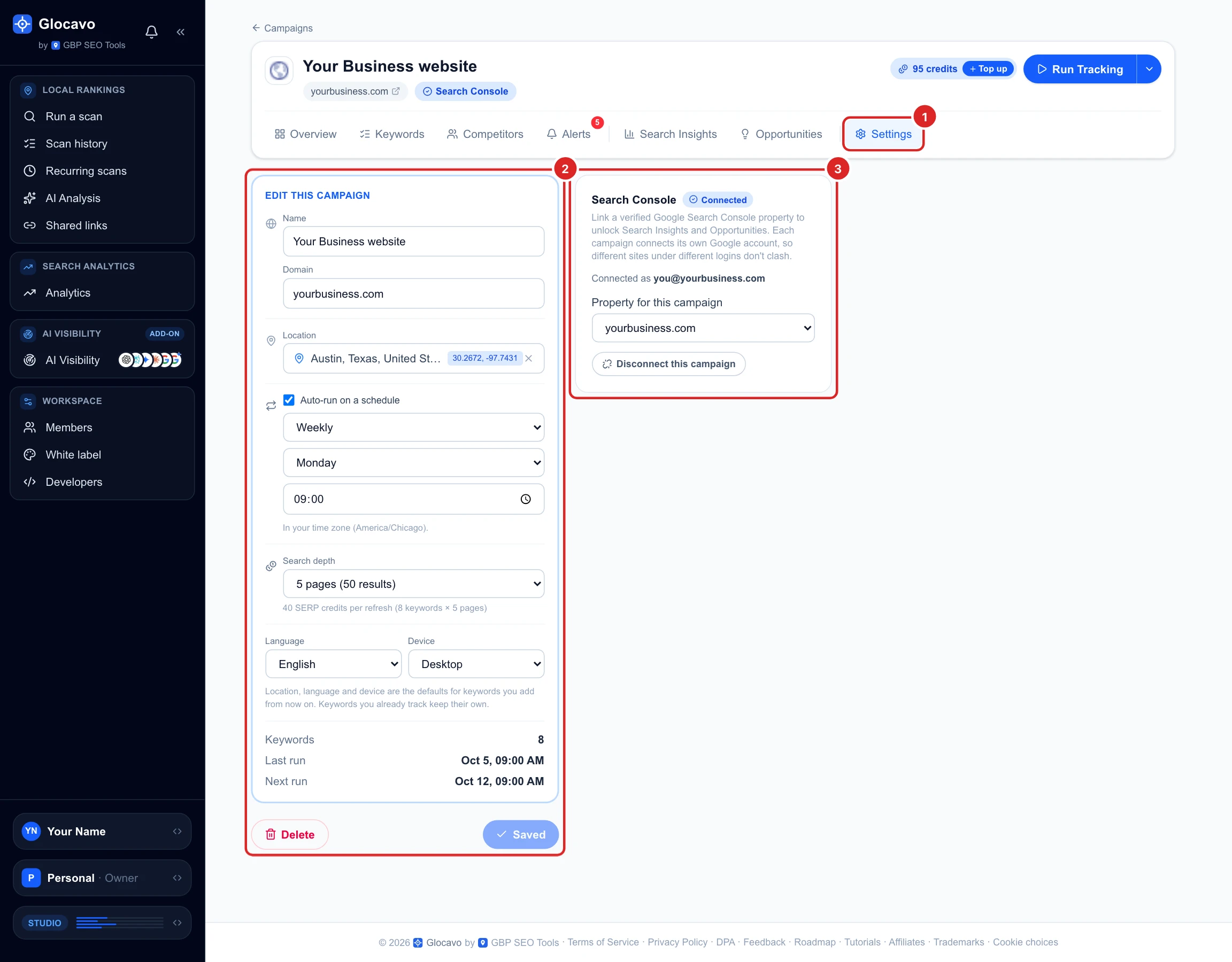Click the Top up button
The width and height of the screenshot is (1232, 962).
coord(988,69)
